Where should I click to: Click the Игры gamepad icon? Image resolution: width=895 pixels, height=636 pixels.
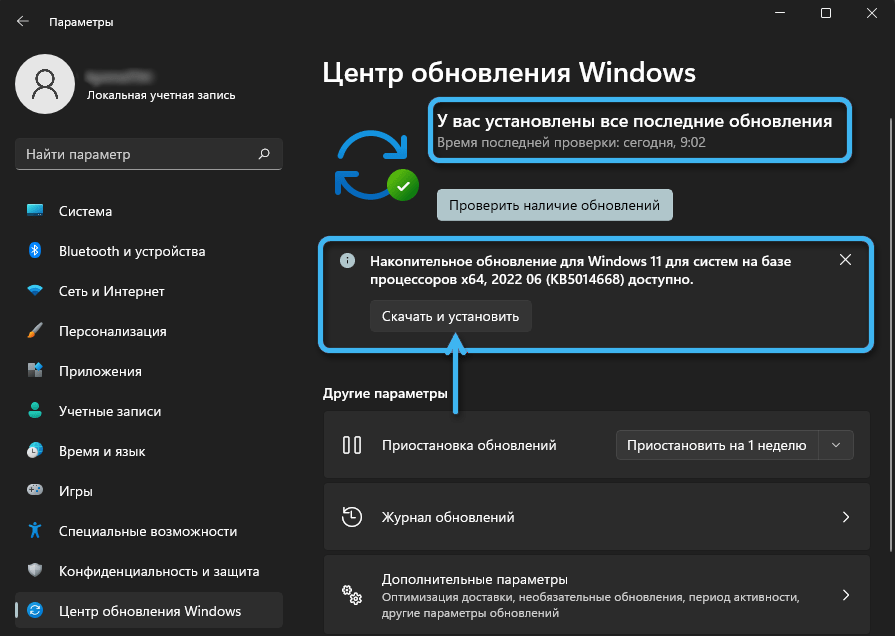tap(35, 491)
